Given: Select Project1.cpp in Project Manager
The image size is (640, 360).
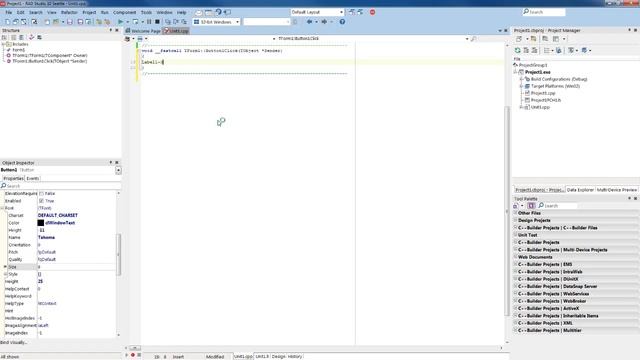Looking at the screenshot, I should tap(543, 93).
